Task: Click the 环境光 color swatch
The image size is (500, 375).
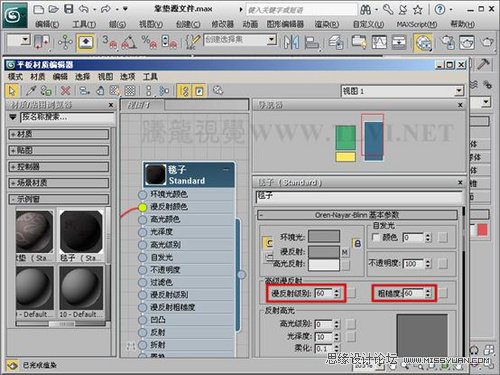Action: (324, 236)
